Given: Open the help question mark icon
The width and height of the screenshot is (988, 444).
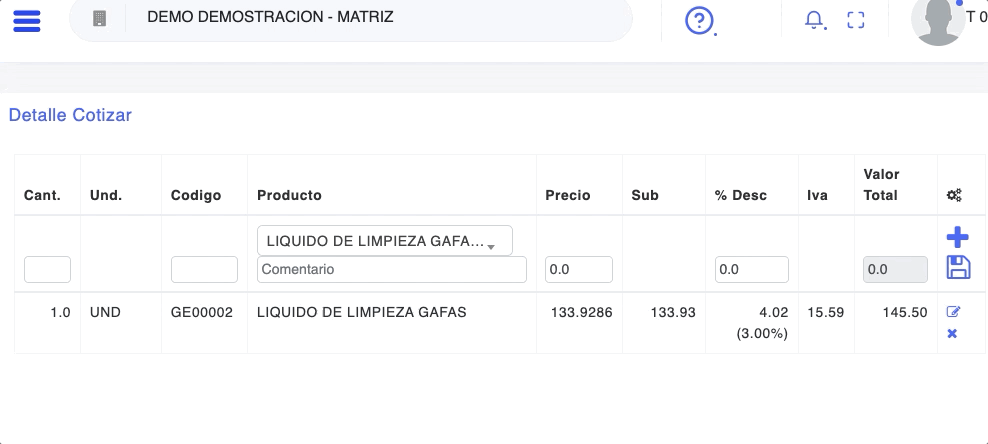Looking at the screenshot, I should 699,20.
